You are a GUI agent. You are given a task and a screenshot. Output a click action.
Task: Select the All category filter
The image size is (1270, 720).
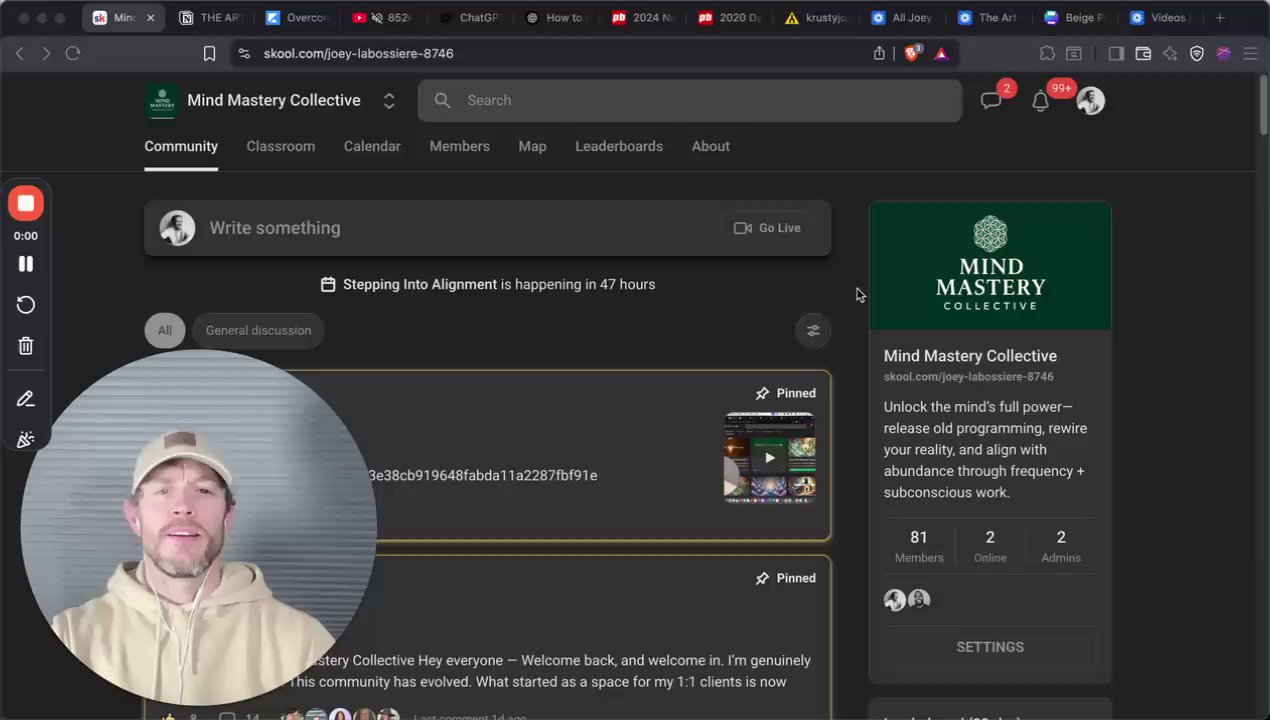click(165, 330)
